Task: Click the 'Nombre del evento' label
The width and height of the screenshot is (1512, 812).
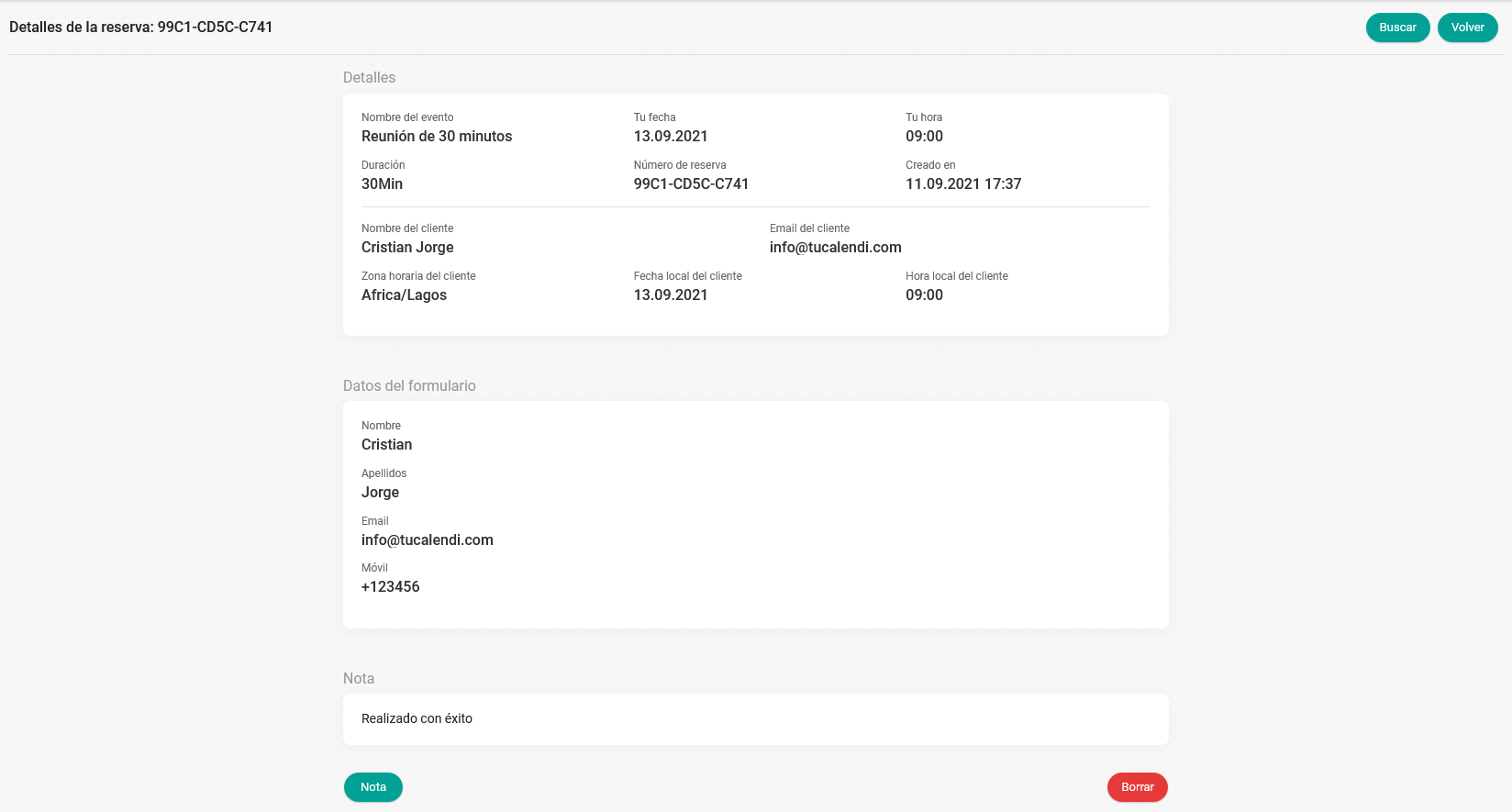Action: tap(407, 117)
